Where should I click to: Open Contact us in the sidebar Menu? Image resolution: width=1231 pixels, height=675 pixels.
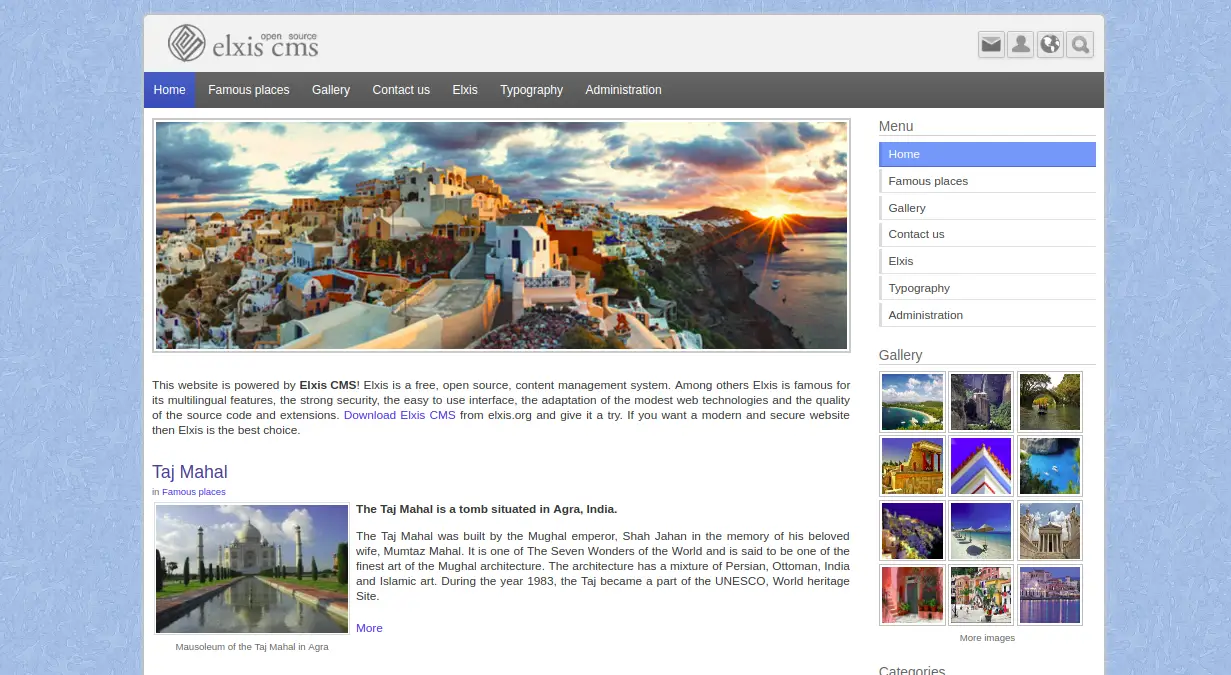point(987,234)
